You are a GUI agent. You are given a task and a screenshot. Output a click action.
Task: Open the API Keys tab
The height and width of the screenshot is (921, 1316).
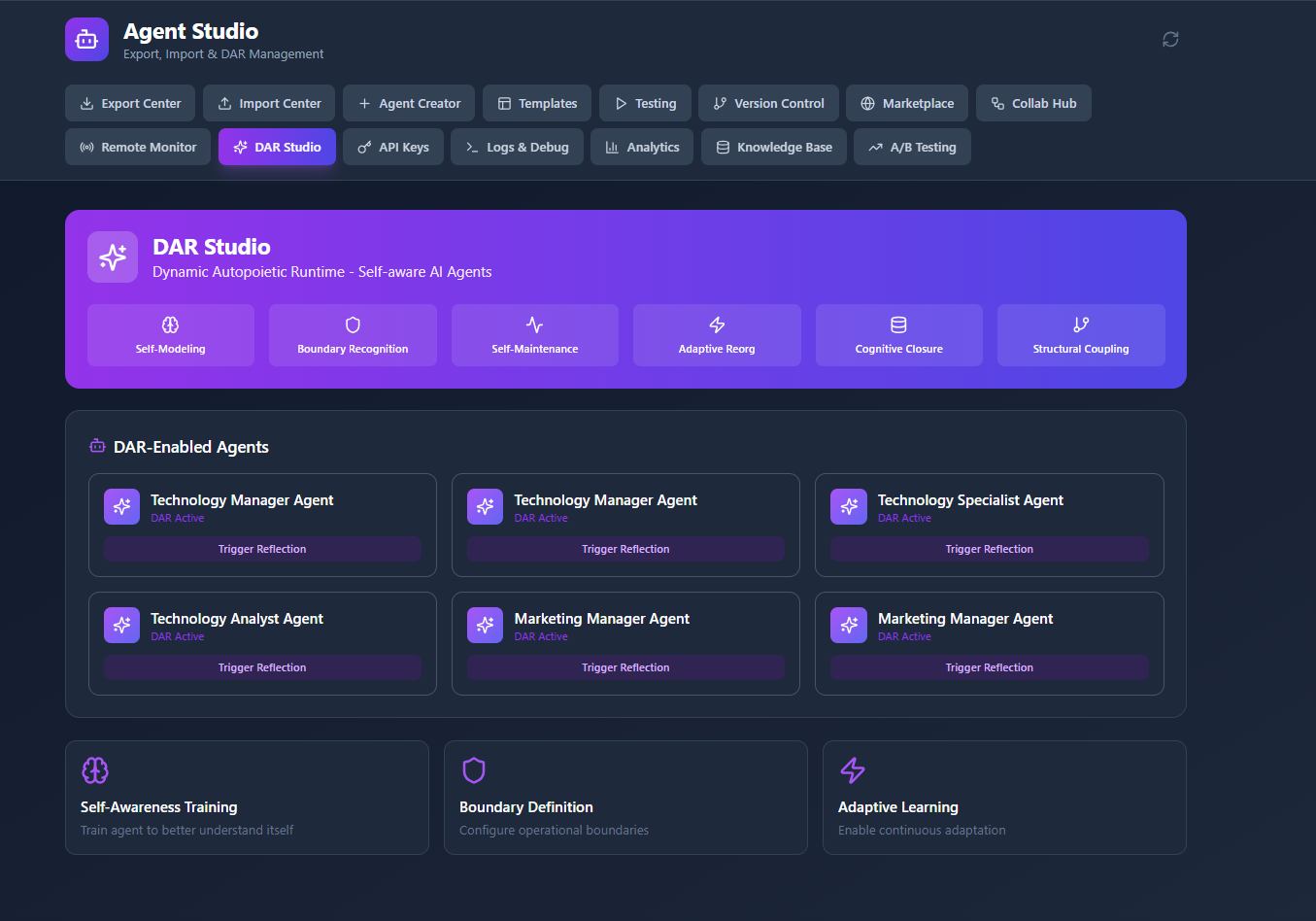coord(393,147)
